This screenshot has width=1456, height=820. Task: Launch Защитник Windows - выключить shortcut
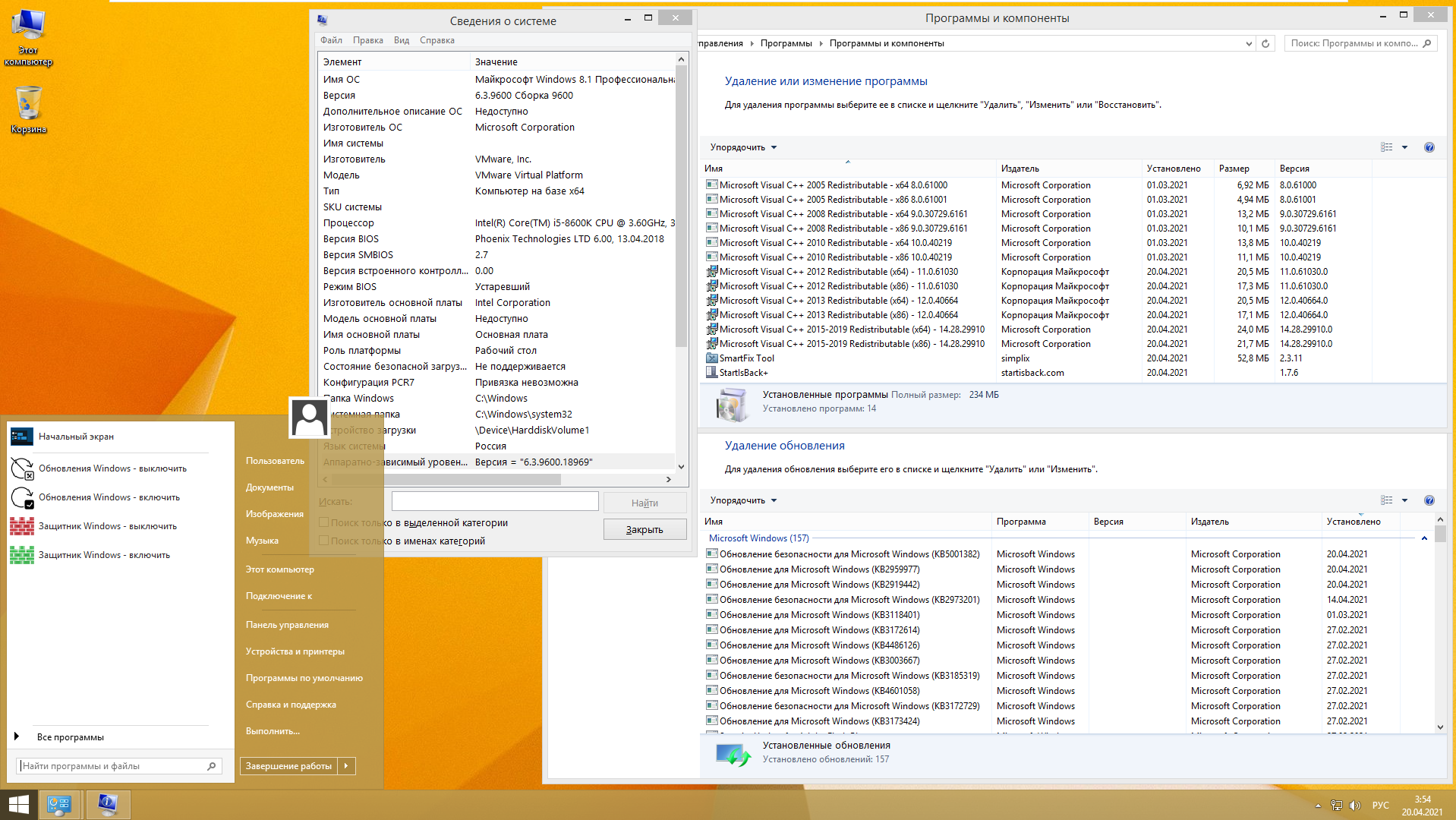pos(107,526)
